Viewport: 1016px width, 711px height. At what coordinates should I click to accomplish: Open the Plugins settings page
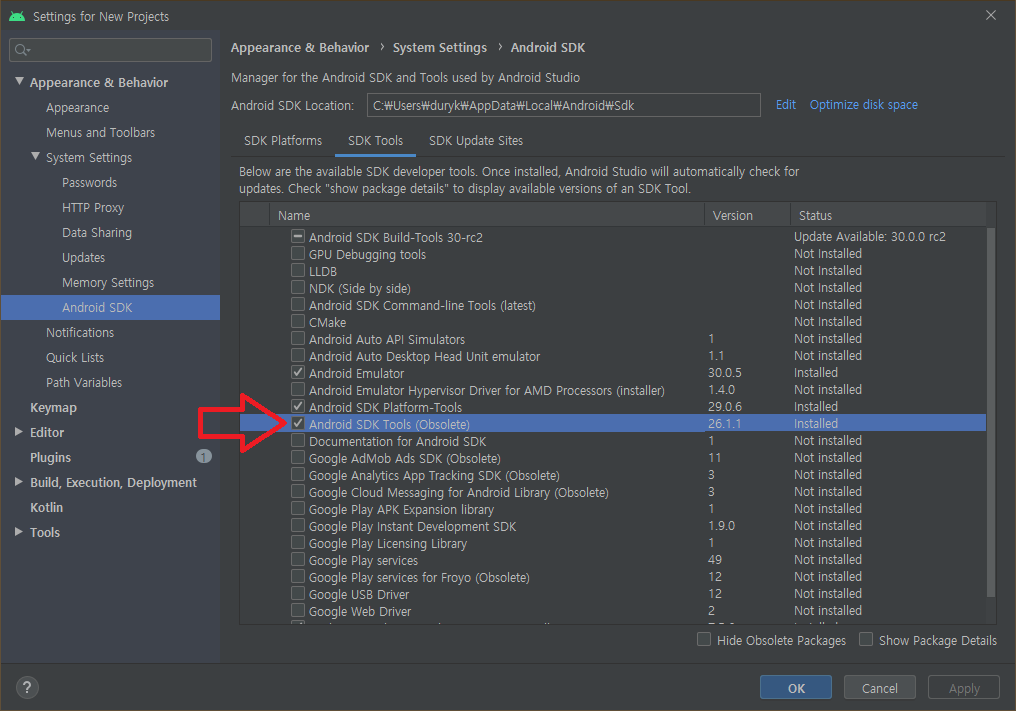click(50, 457)
